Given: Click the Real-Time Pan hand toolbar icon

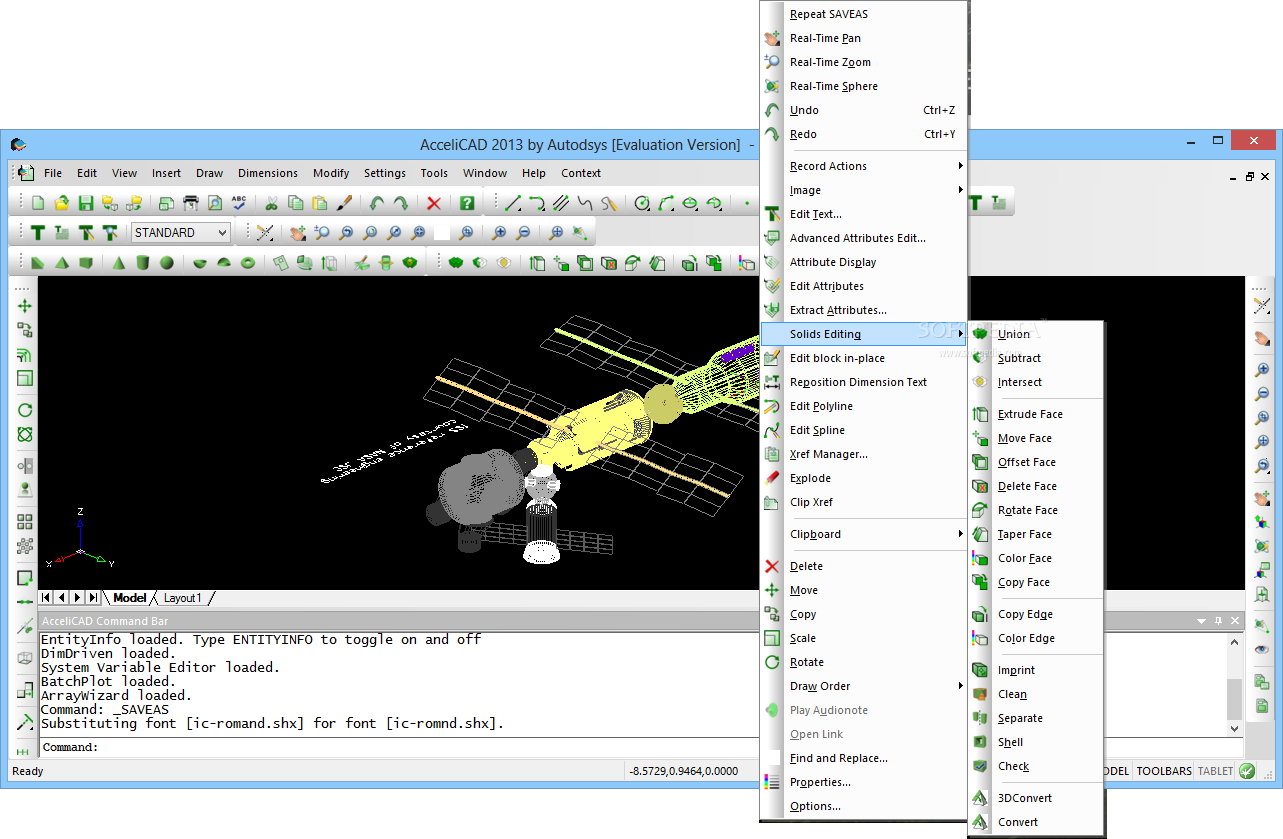Looking at the screenshot, I should 297,233.
